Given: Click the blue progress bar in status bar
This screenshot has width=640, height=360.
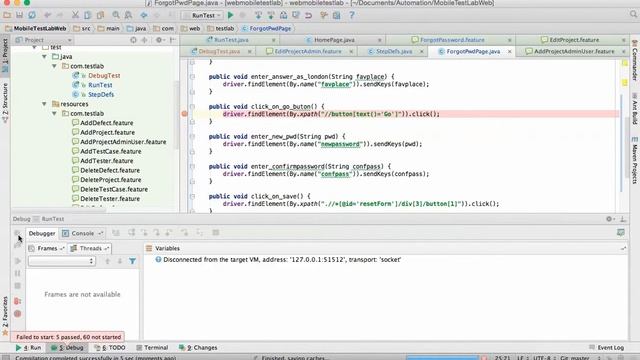Looking at the screenshot, I should tap(442, 358).
